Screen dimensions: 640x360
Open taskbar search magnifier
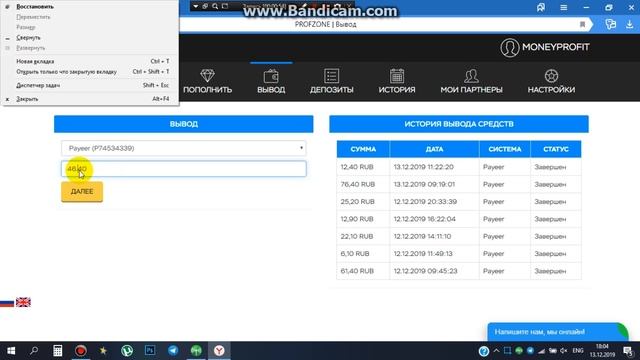34,350
